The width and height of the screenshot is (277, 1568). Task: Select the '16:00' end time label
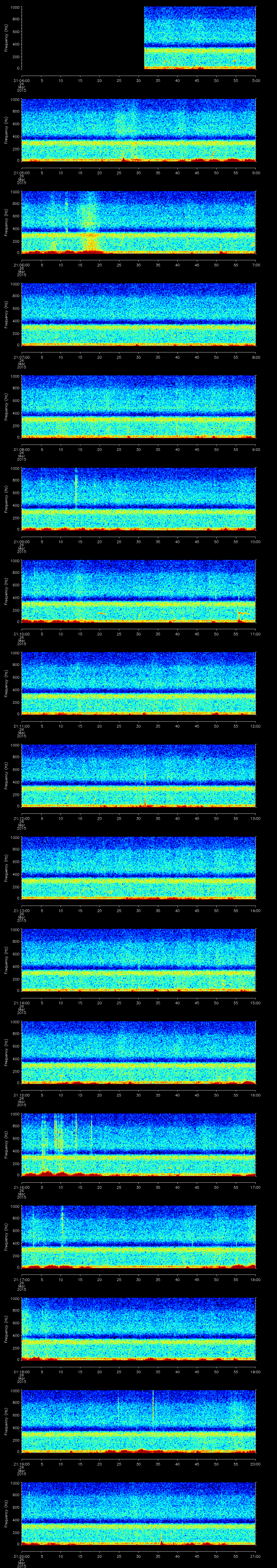255,1095
